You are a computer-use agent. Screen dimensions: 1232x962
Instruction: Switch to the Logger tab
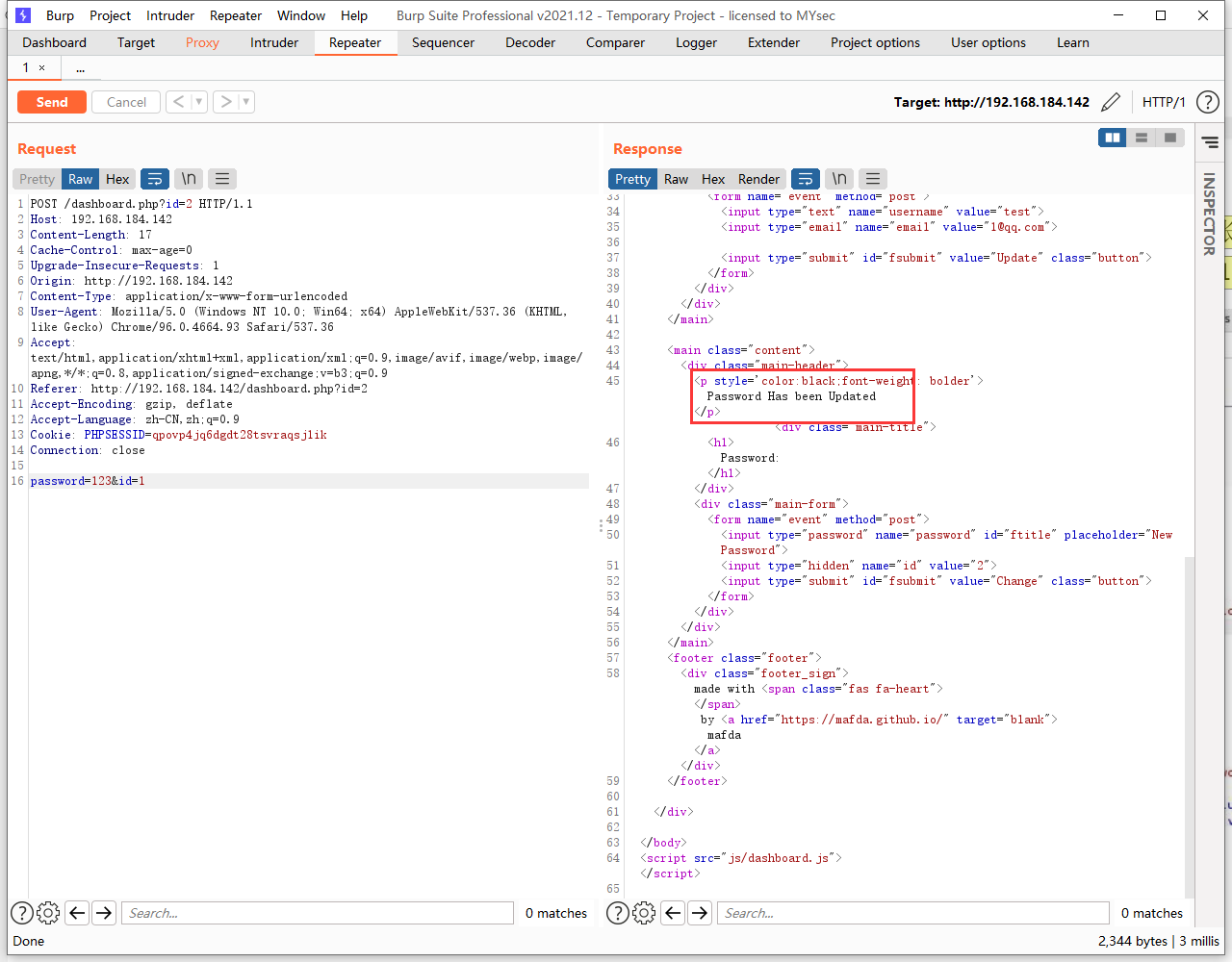(696, 42)
